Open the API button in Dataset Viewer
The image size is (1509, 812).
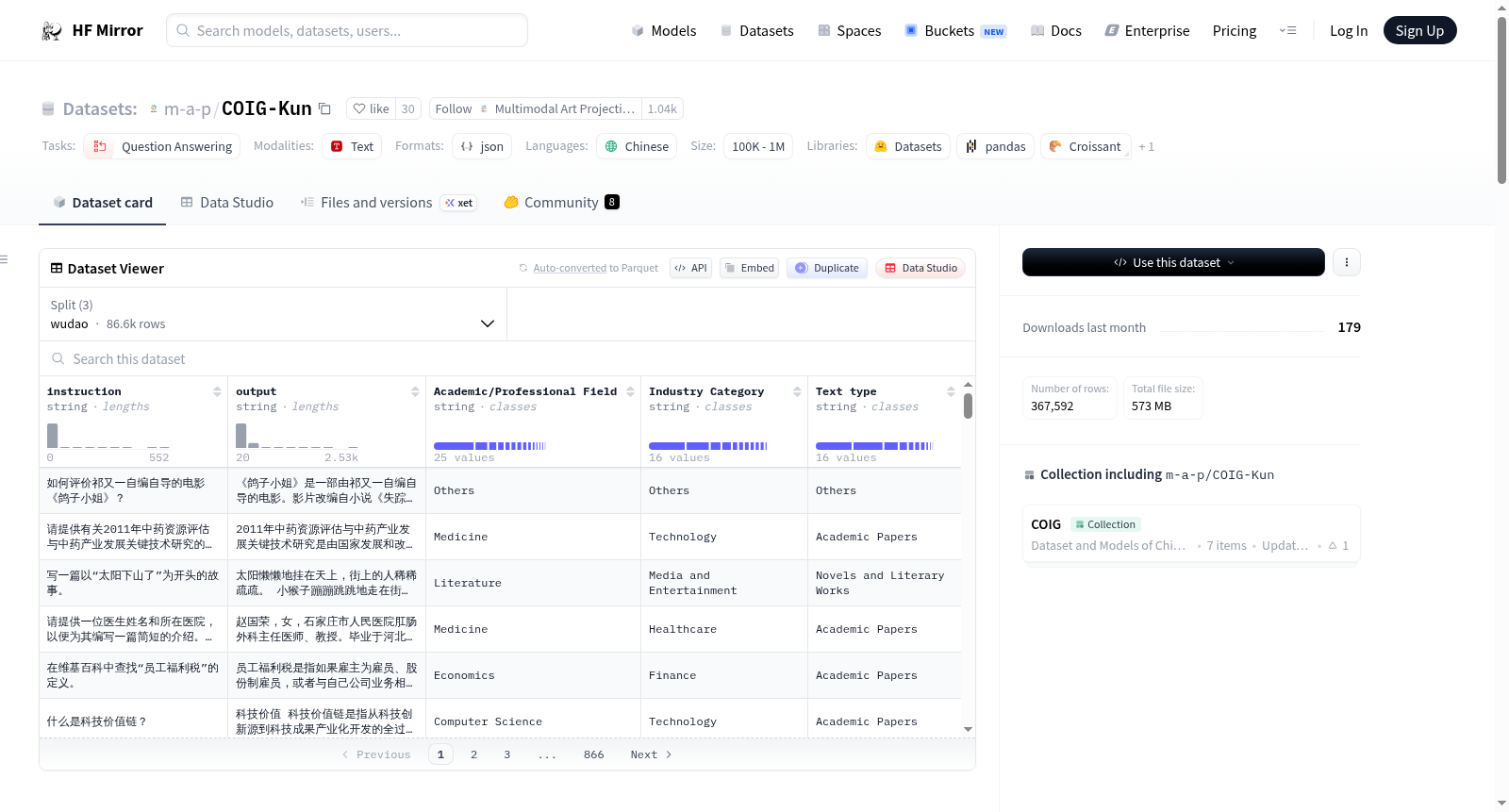point(690,268)
